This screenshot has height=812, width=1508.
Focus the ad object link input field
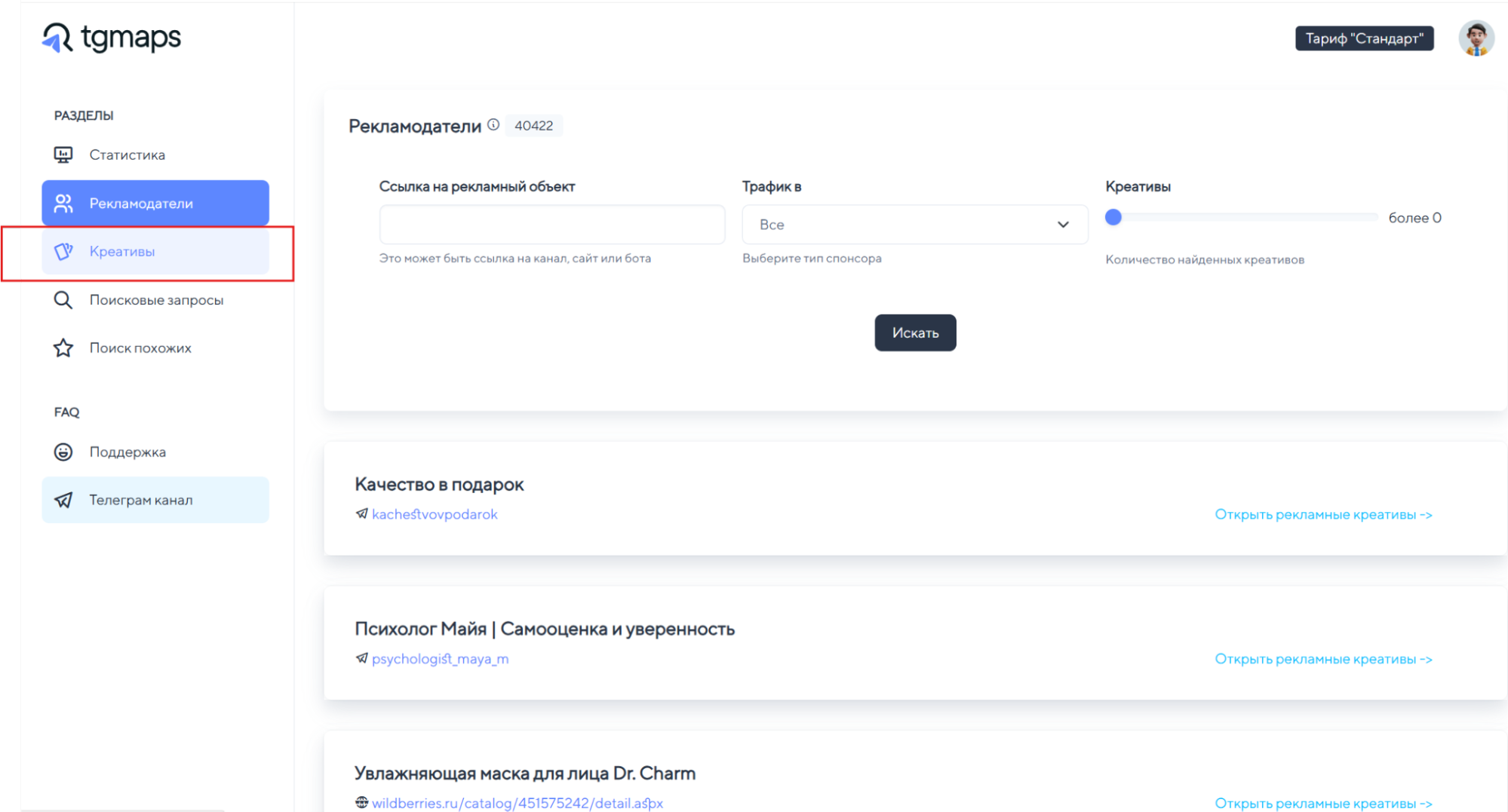(551, 225)
